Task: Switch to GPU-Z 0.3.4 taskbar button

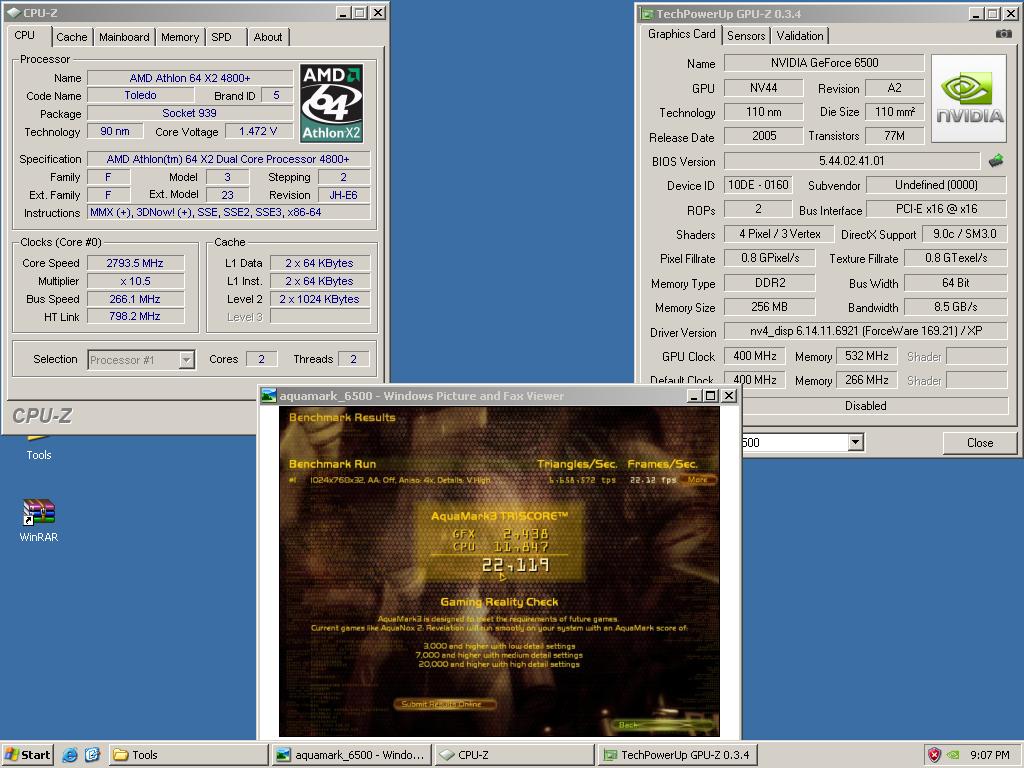Action: click(x=677, y=755)
